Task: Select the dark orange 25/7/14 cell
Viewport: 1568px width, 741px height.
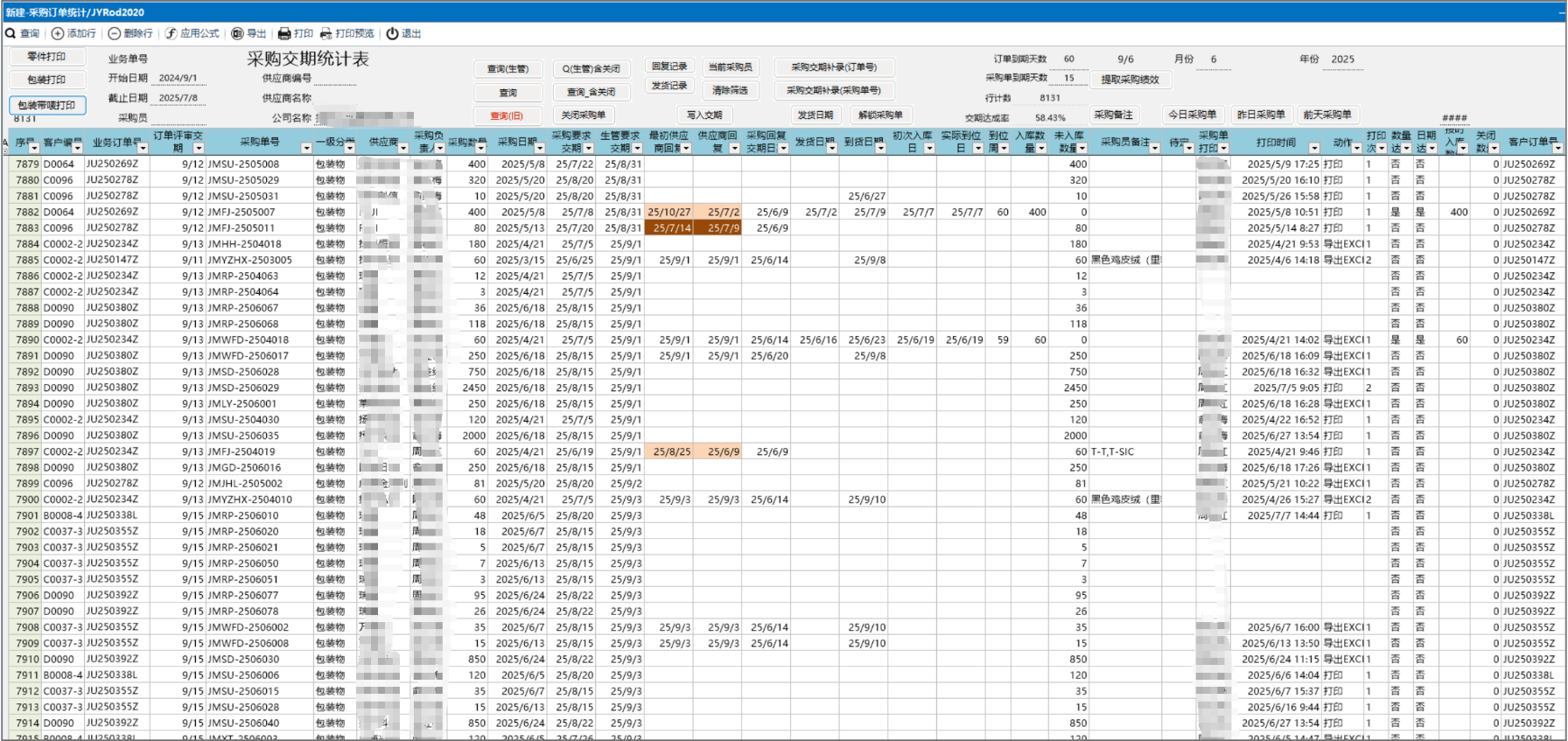Action: [x=669, y=228]
